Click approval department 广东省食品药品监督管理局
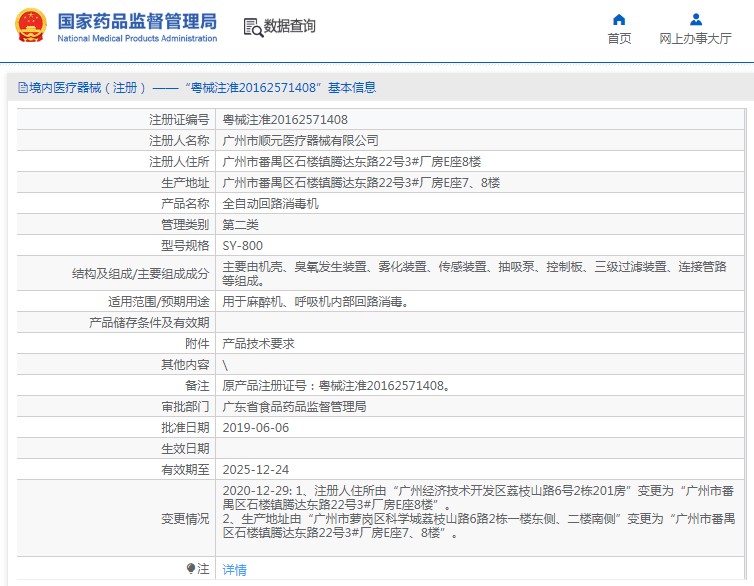Image resolution: width=754 pixels, height=586 pixels. 294,407
